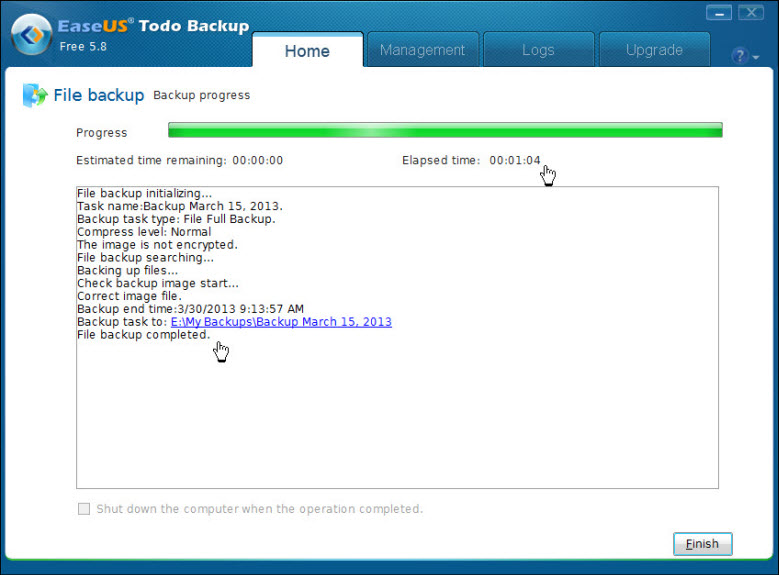779x575 pixels.
Task: Click 'Backup task type: File Full Backup.' line
Action: [x=176, y=219]
